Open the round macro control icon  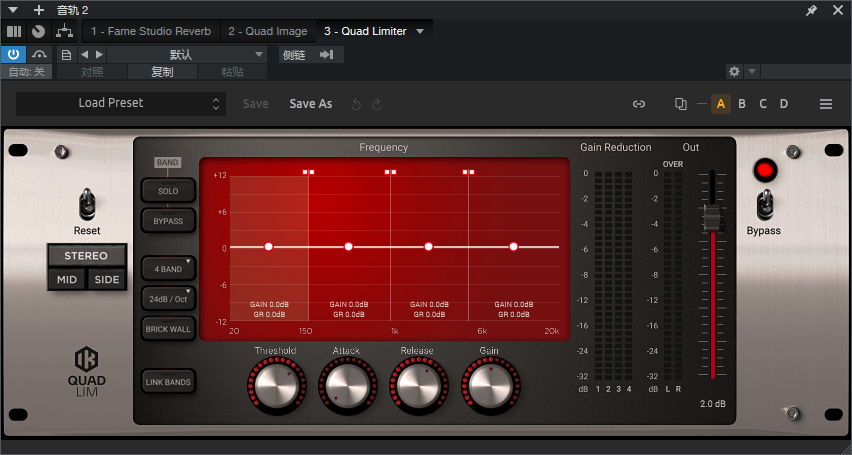(38, 32)
